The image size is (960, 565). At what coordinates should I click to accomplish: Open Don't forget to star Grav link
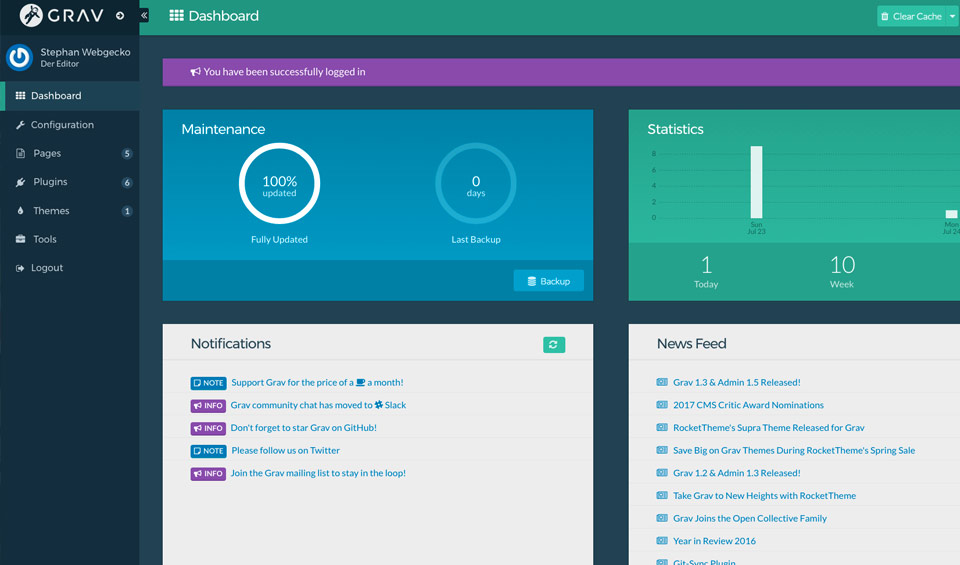(x=304, y=428)
